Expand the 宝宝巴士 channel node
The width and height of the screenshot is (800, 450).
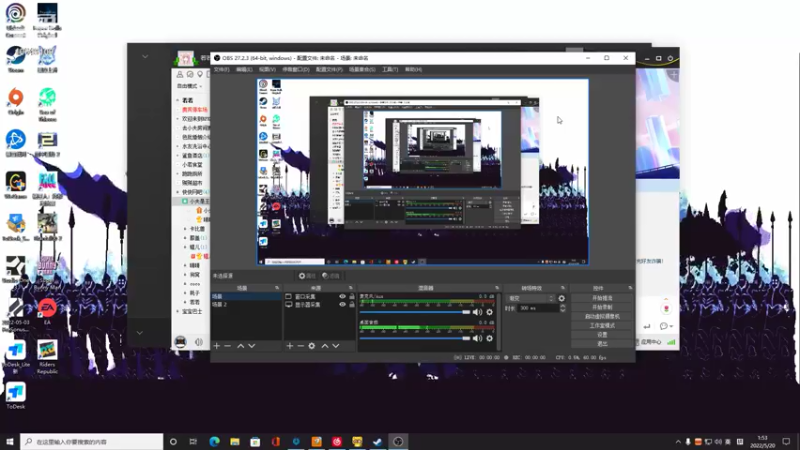(178, 311)
